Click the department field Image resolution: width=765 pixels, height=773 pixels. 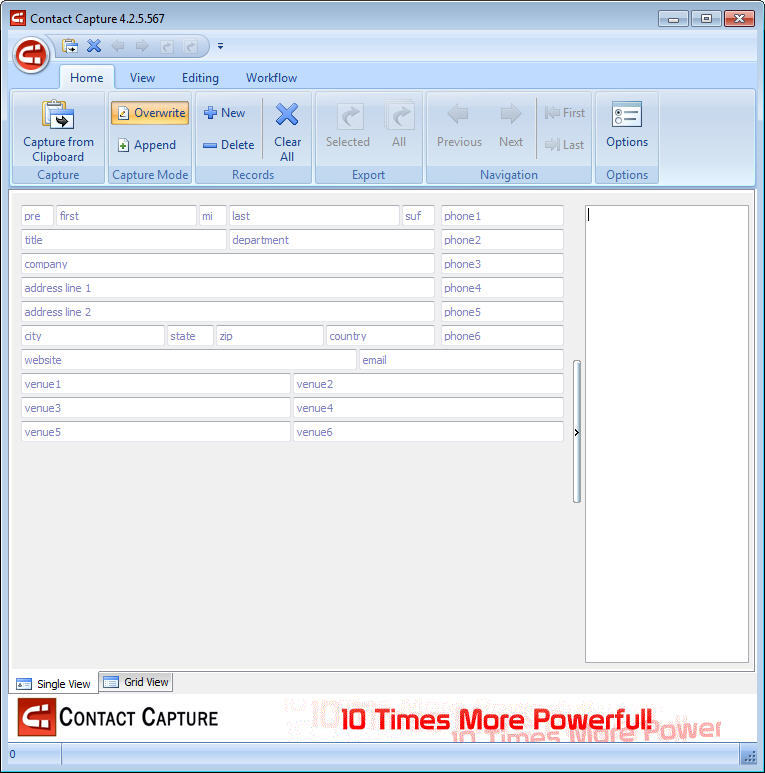pyautogui.click(x=332, y=240)
